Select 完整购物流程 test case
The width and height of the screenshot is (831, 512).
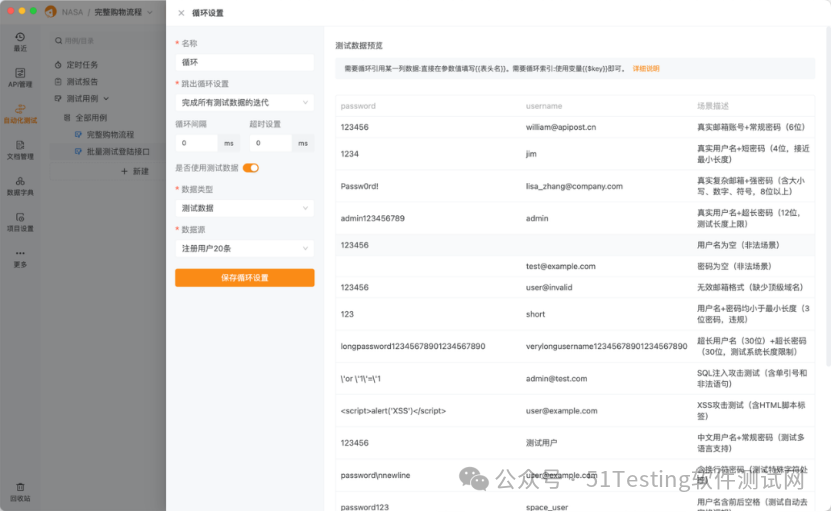click(x=110, y=135)
